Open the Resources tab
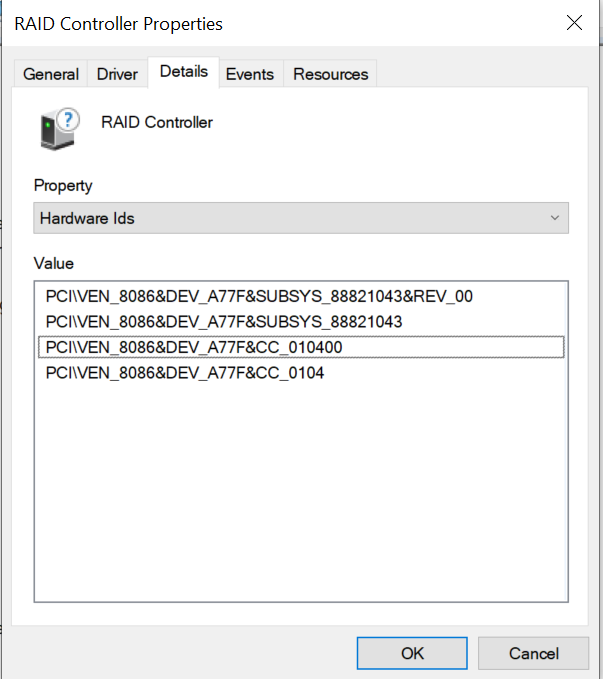603x679 pixels. coord(330,74)
